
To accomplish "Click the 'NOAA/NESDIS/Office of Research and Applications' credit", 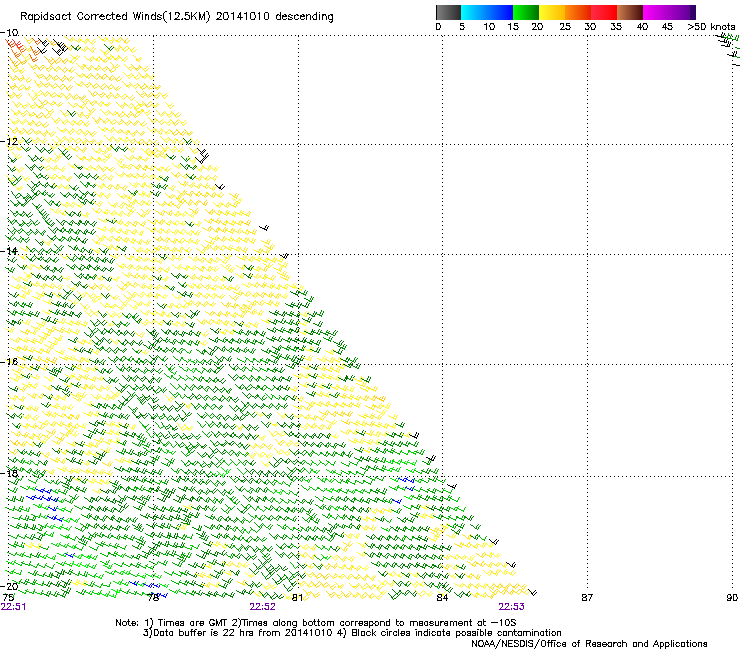I will (589, 644).
